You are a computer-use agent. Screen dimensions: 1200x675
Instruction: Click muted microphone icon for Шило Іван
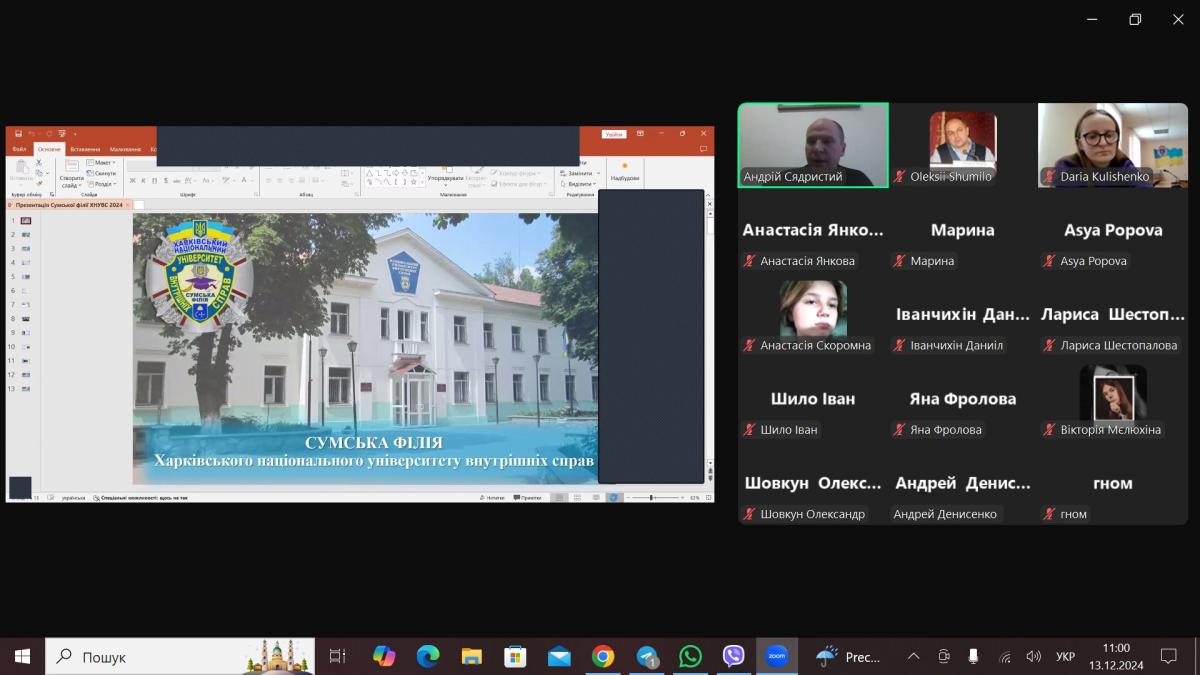click(749, 430)
